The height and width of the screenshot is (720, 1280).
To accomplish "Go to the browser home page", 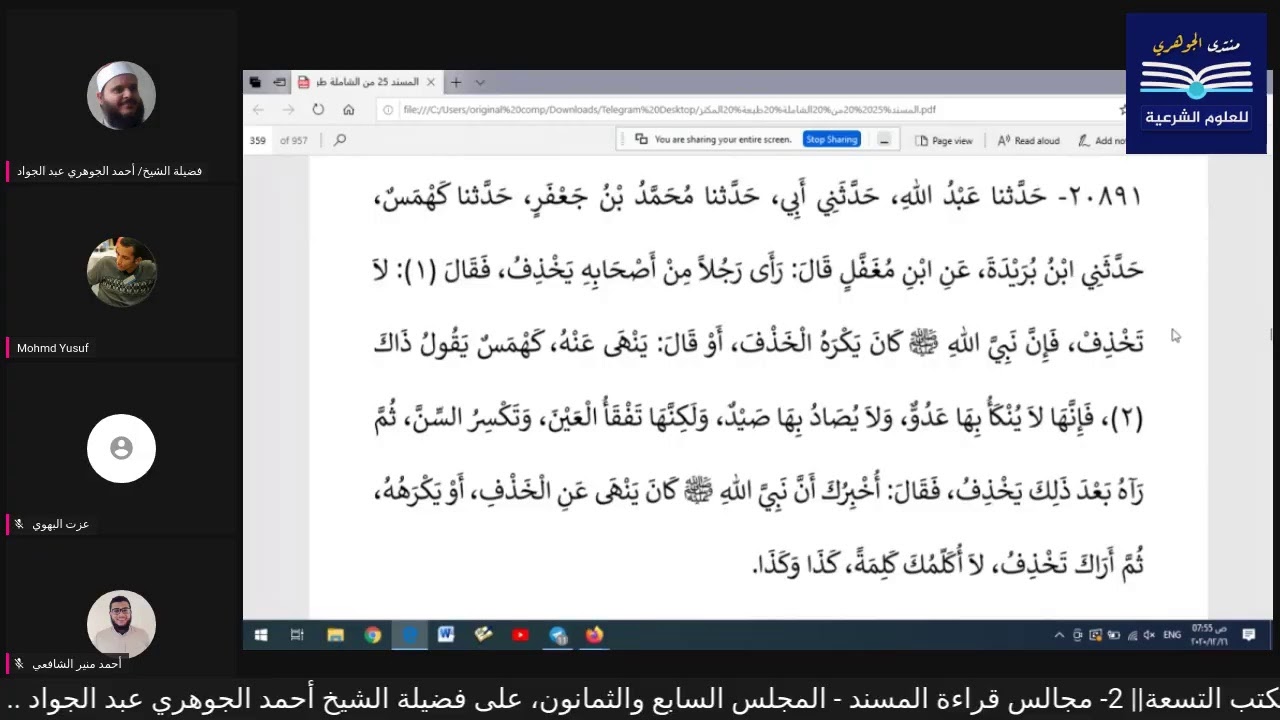I will point(348,110).
